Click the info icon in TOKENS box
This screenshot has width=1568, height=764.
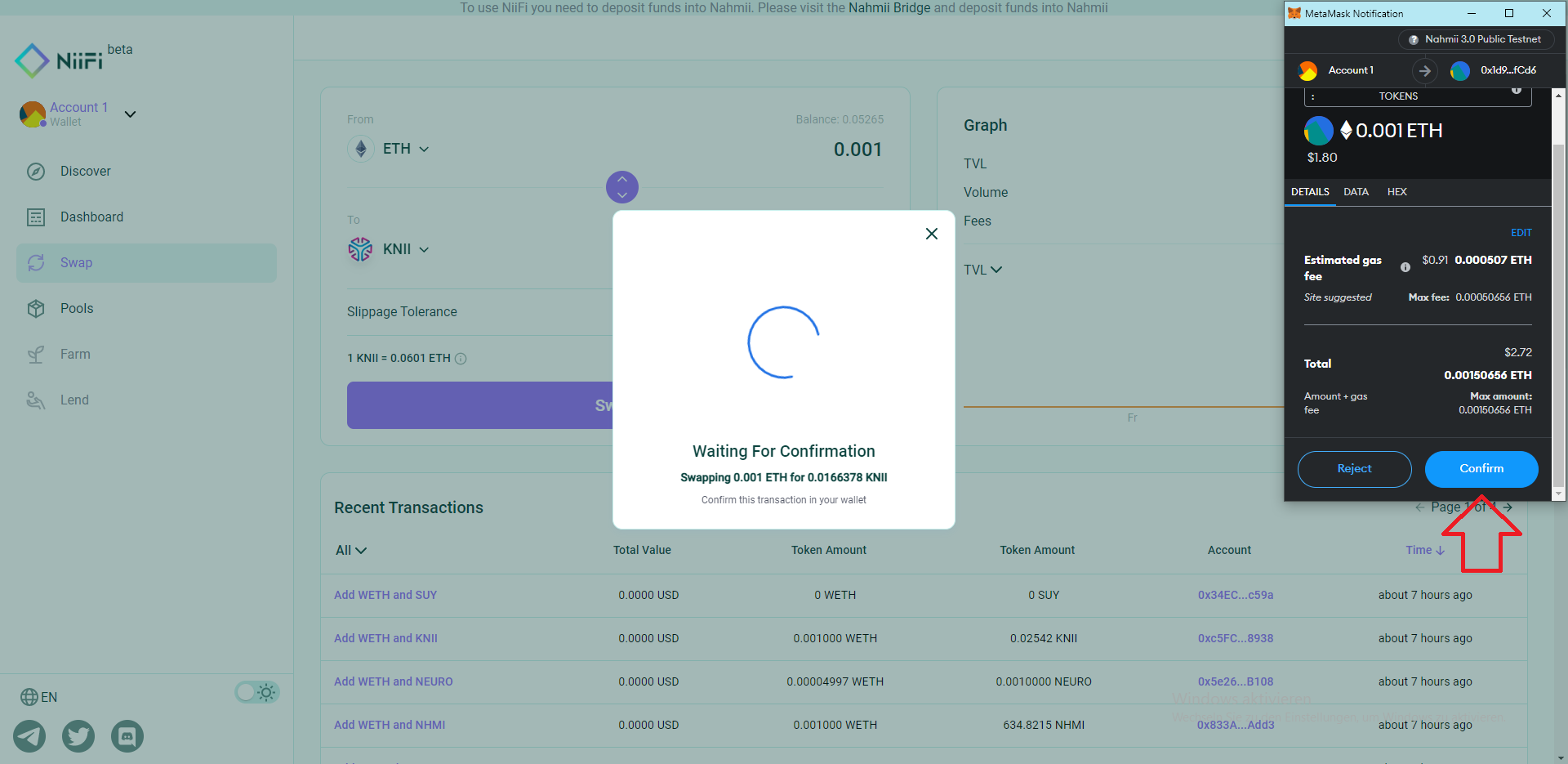point(1516,90)
